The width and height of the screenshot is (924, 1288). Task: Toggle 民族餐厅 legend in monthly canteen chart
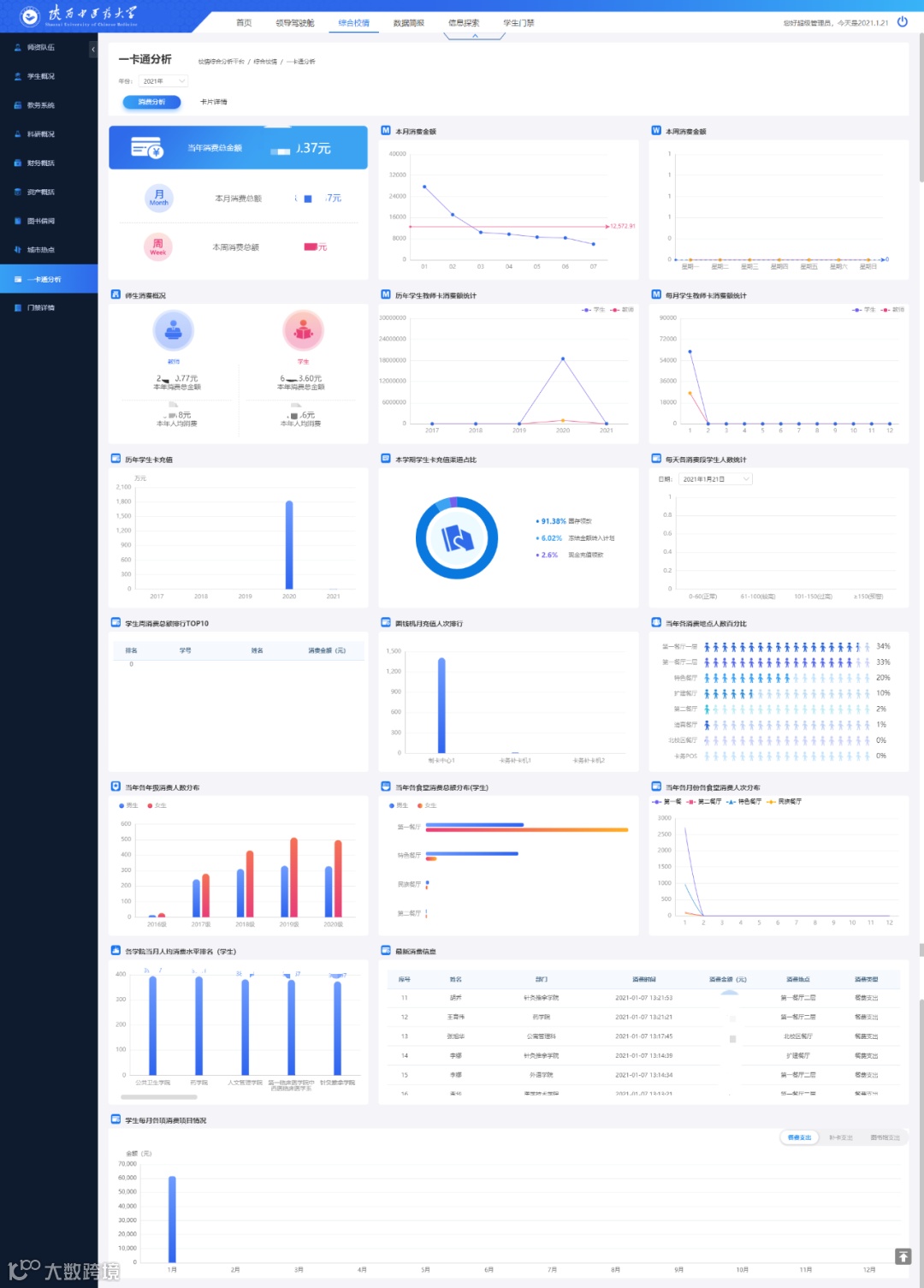click(784, 802)
